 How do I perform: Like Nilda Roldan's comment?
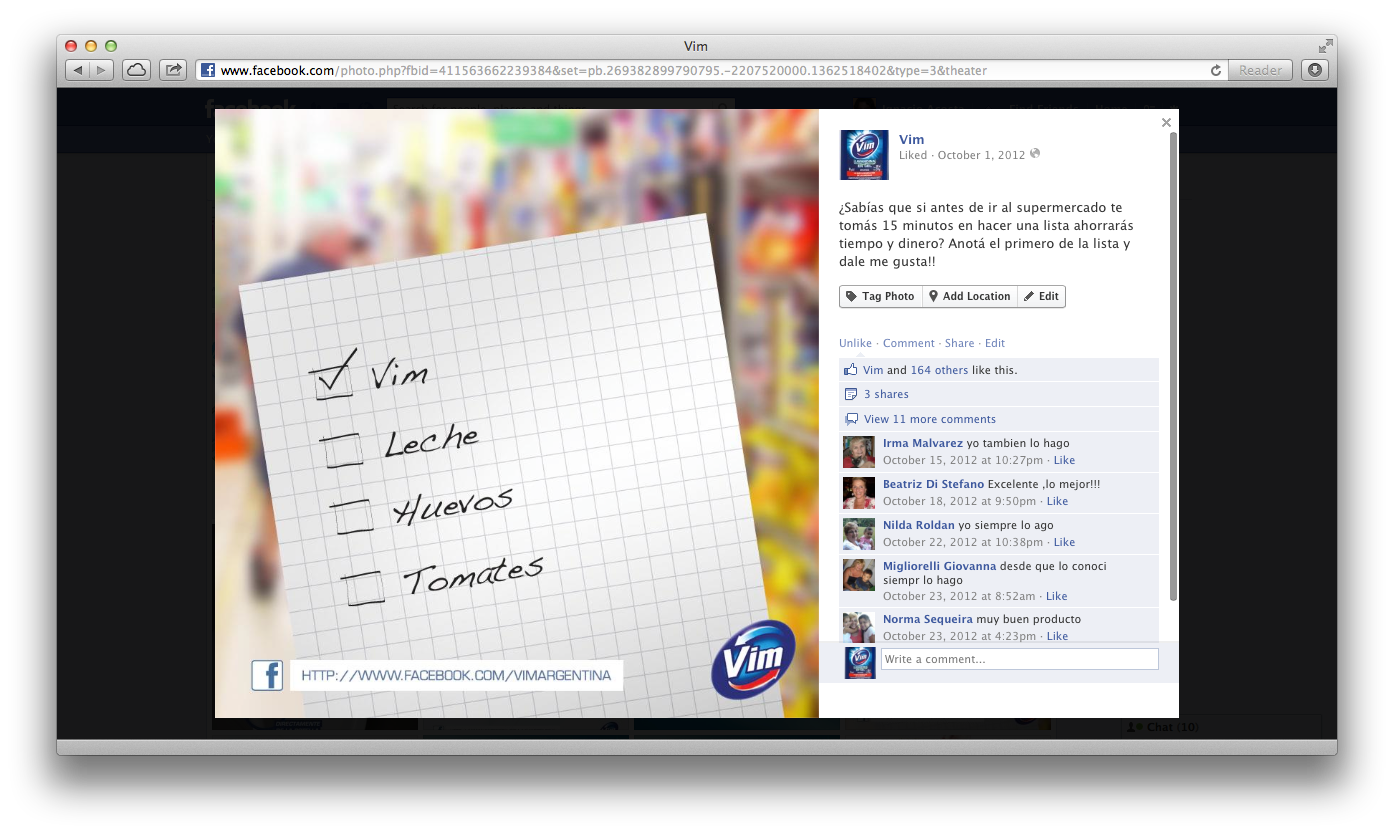tap(1064, 542)
